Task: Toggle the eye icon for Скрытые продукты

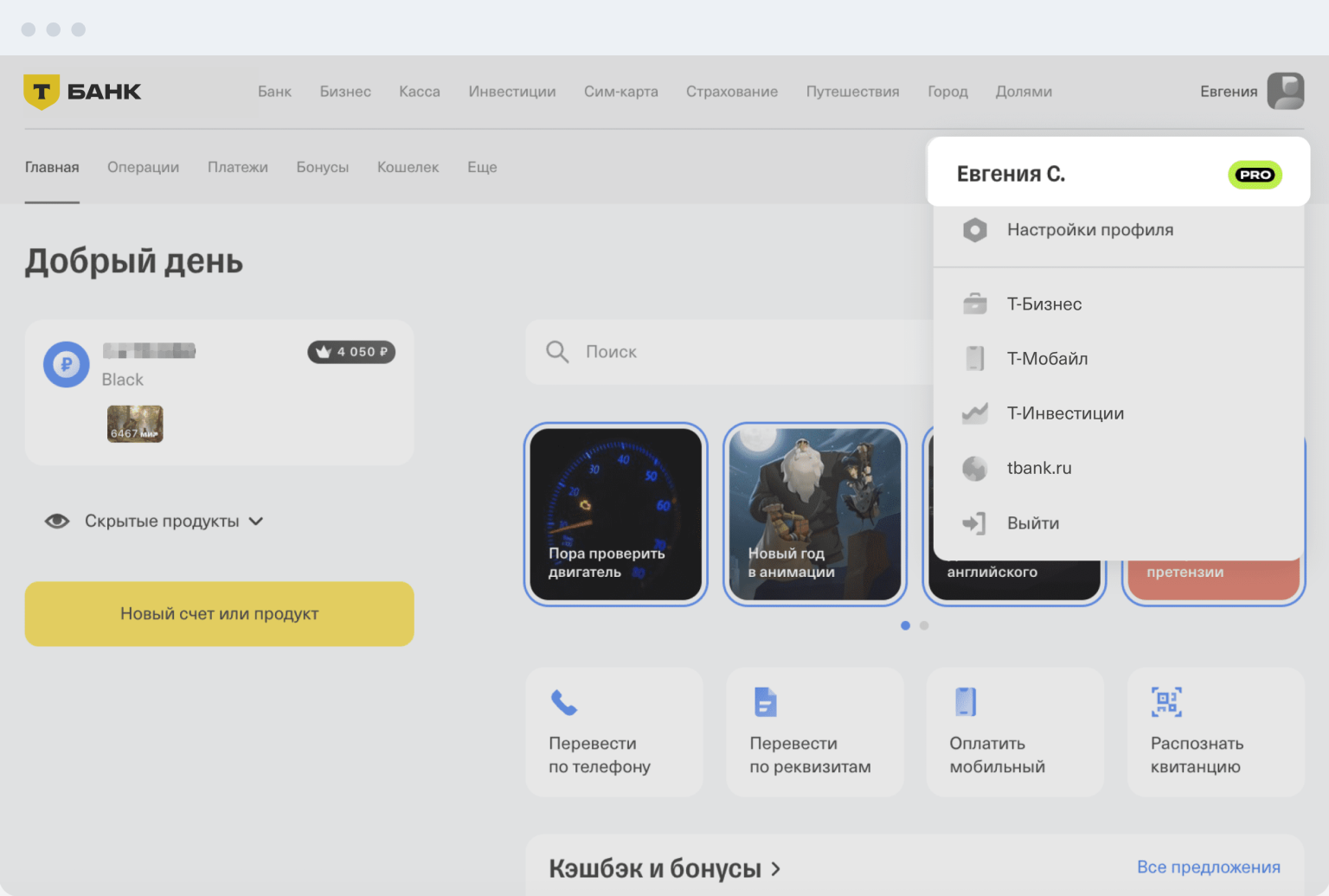Action: (57, 521)
